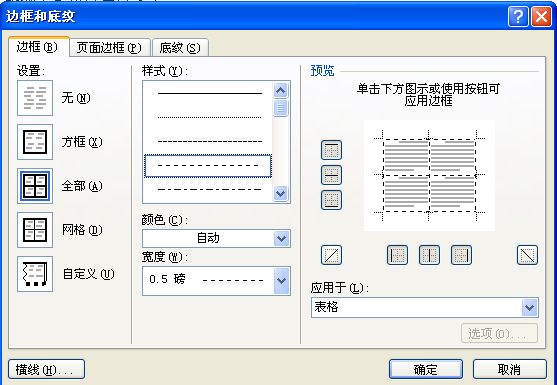Click the style list scroll down arrow

(280, 194)
